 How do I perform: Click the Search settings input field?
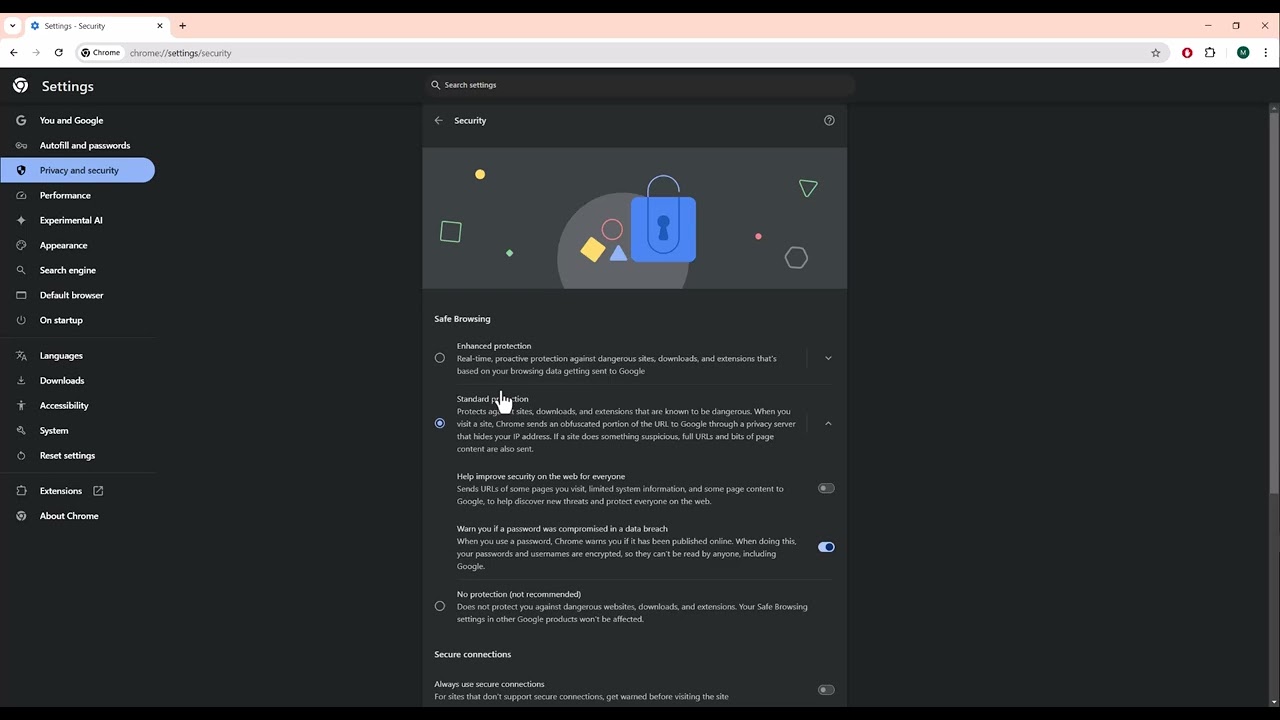click(x=640, y=85)
